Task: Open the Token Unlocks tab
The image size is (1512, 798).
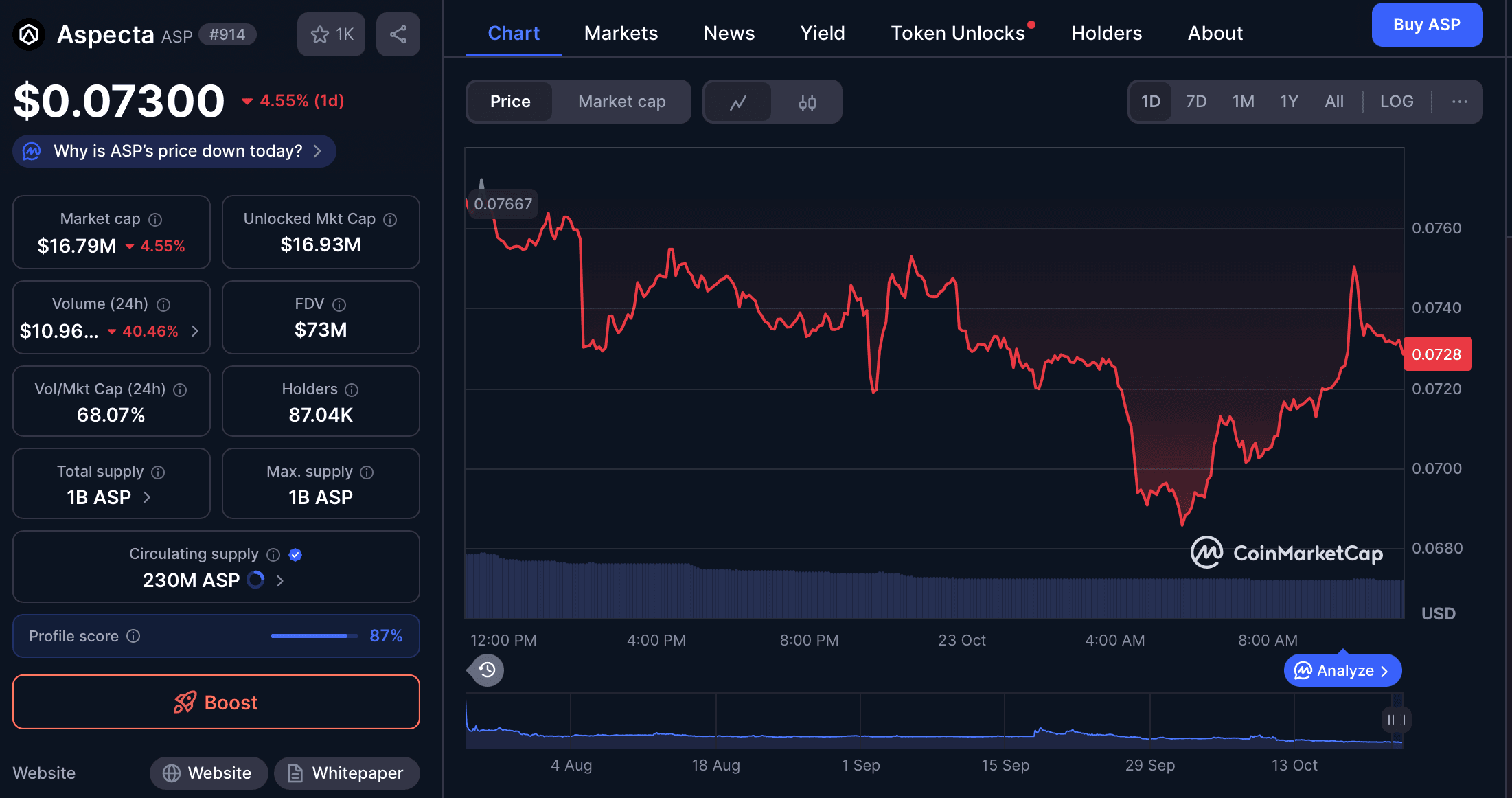Action: [x=957, y=33]
